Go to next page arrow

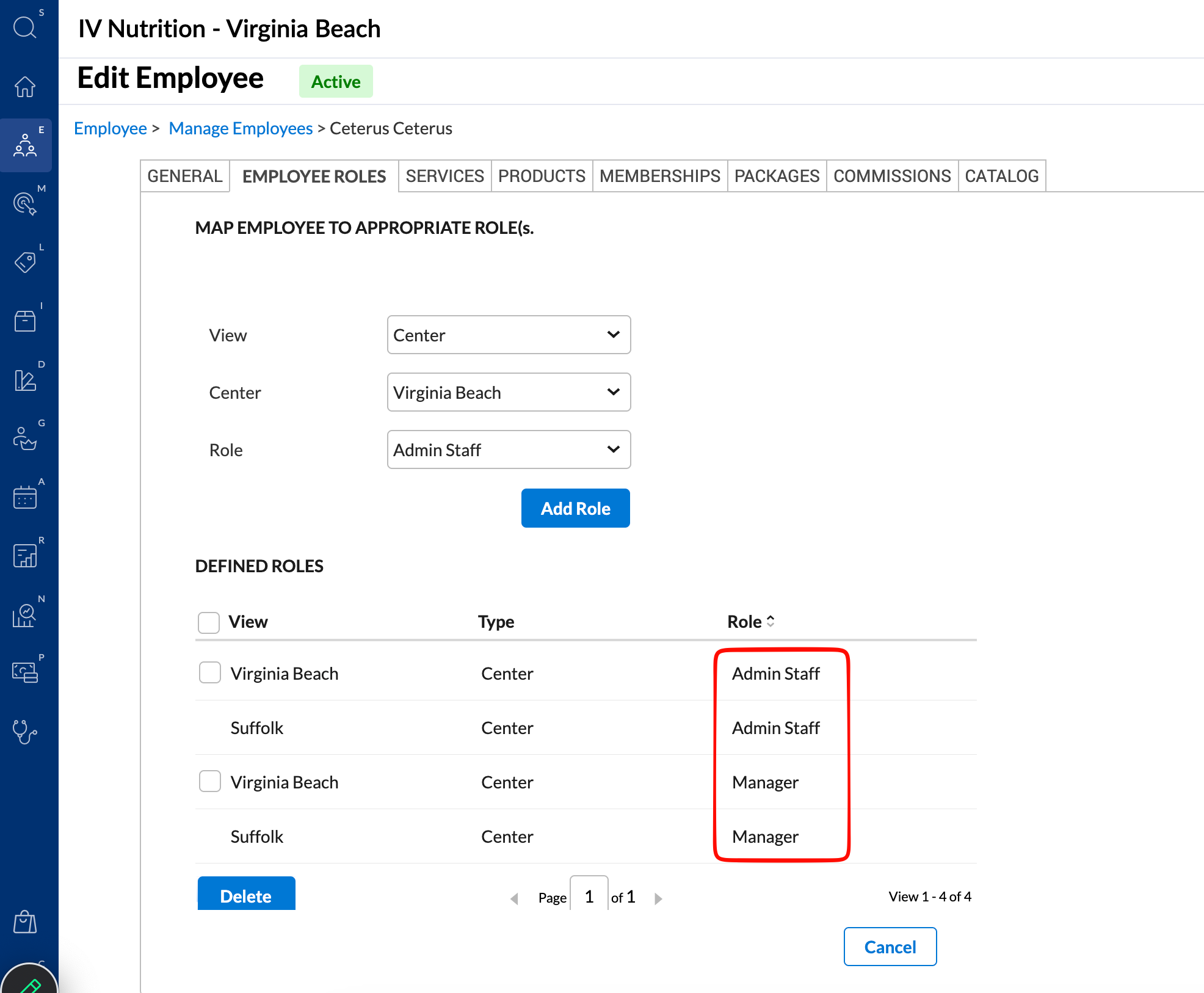[x=658, y=898]
